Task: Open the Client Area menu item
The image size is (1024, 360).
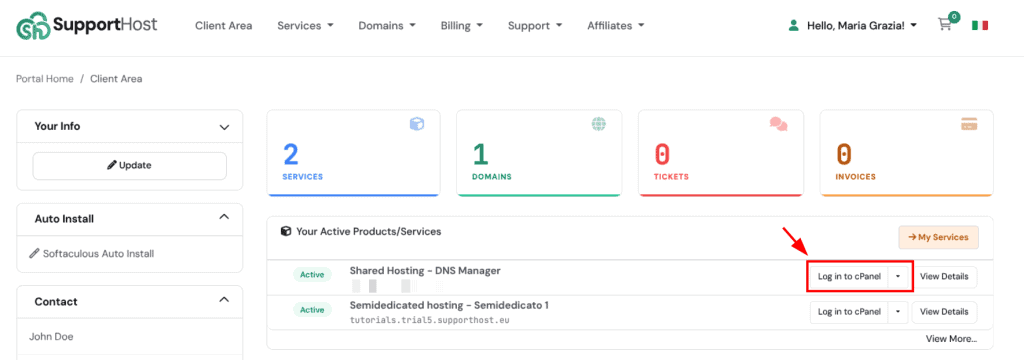Action: 223,25
